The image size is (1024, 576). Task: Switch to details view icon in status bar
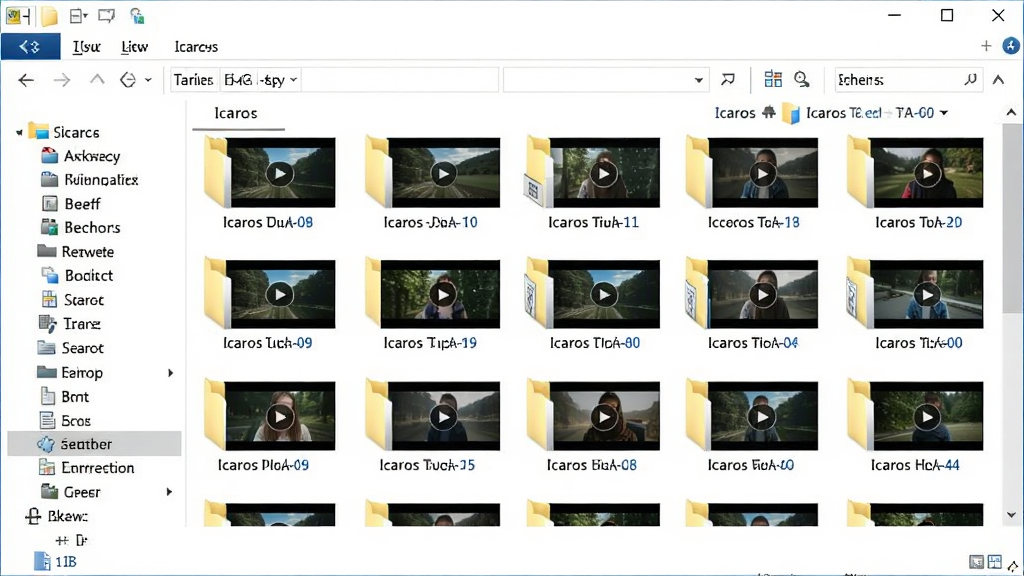click(x=976, y=562)
